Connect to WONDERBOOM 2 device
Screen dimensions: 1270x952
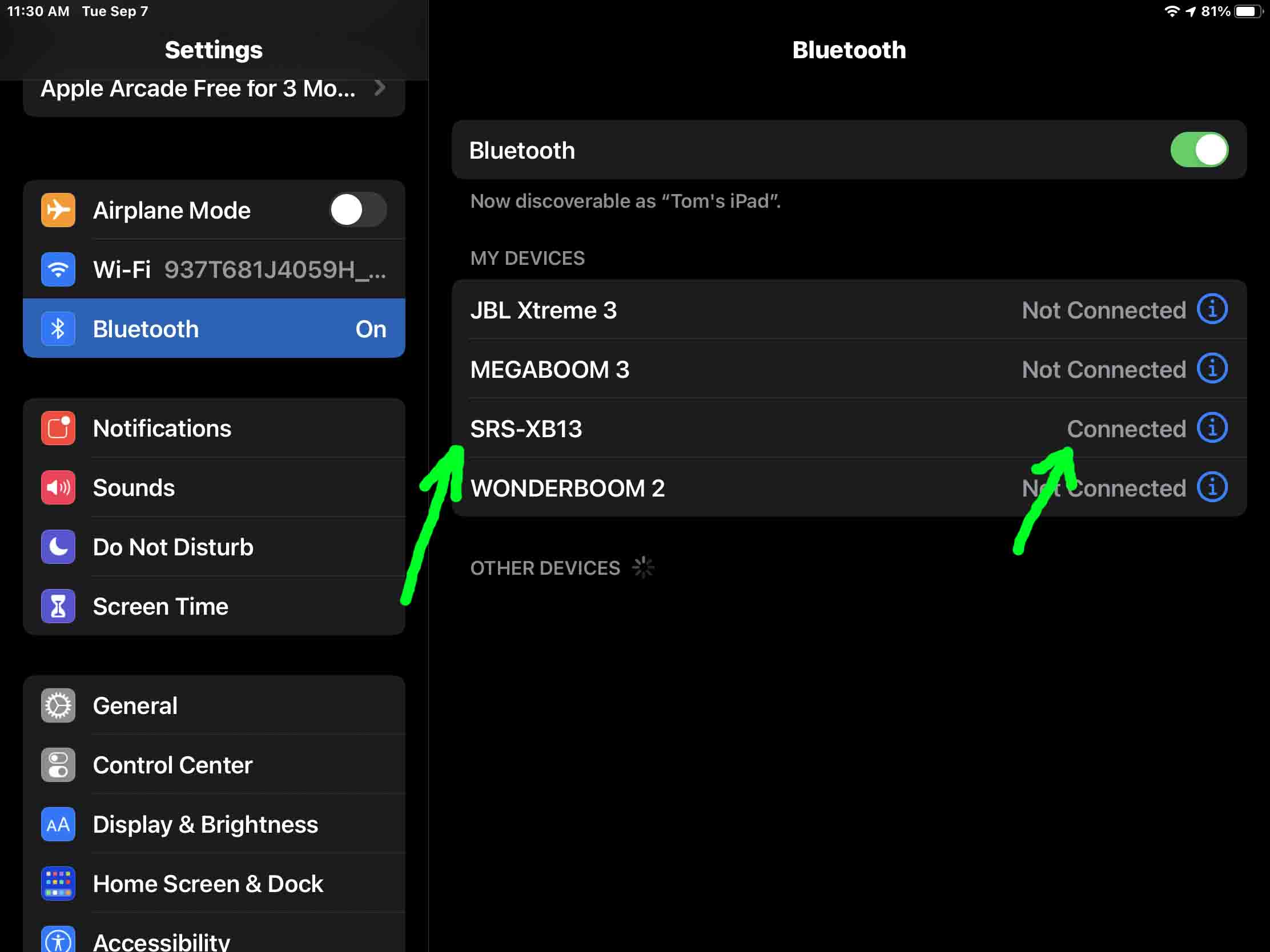pos(849,487)
